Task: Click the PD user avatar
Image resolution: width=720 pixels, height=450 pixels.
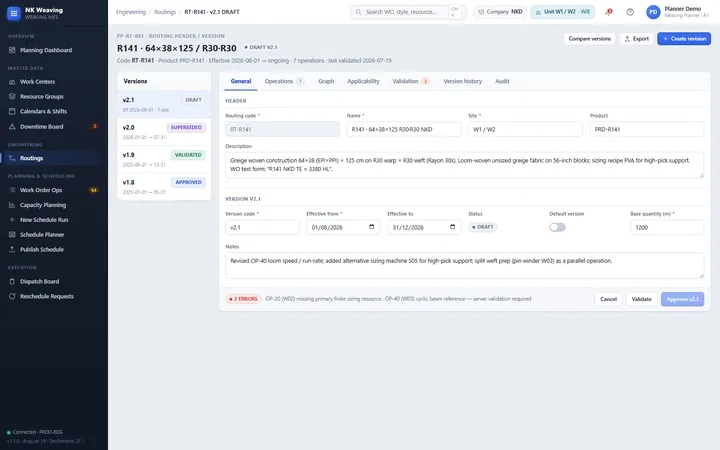Action: pos(653,12)
